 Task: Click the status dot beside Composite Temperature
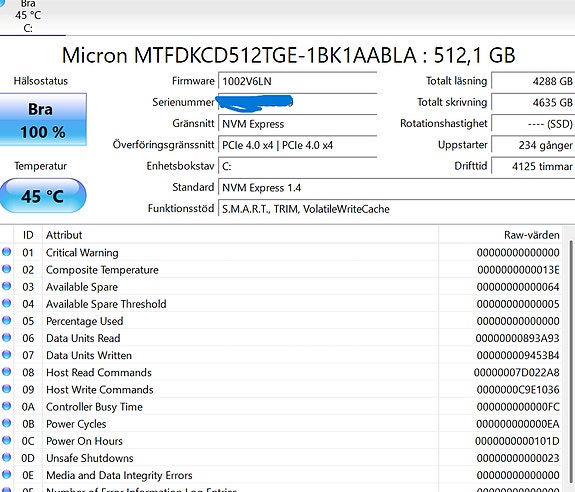click(6, 269)
